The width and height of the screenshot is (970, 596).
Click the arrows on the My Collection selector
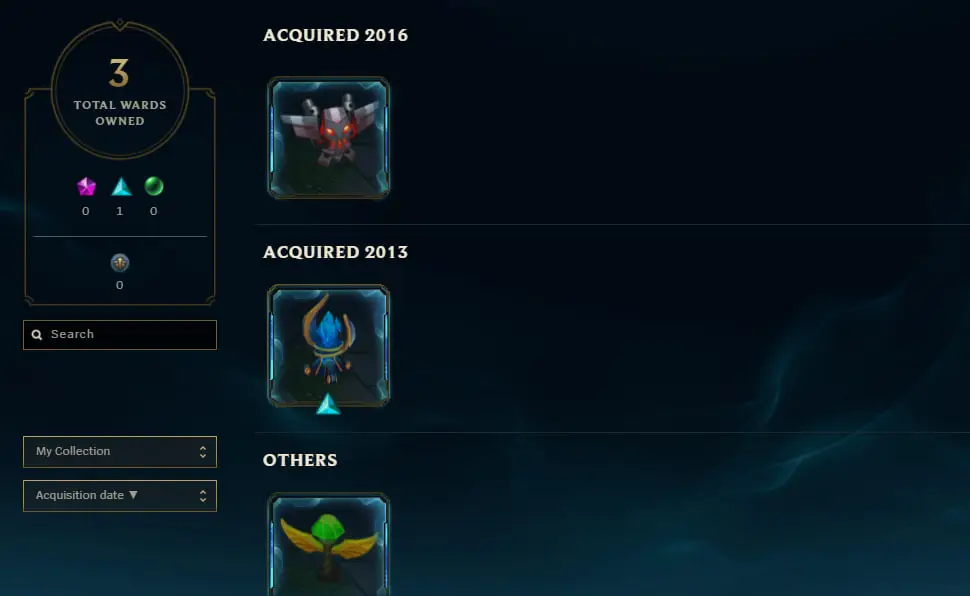click(x=203, y=452)
